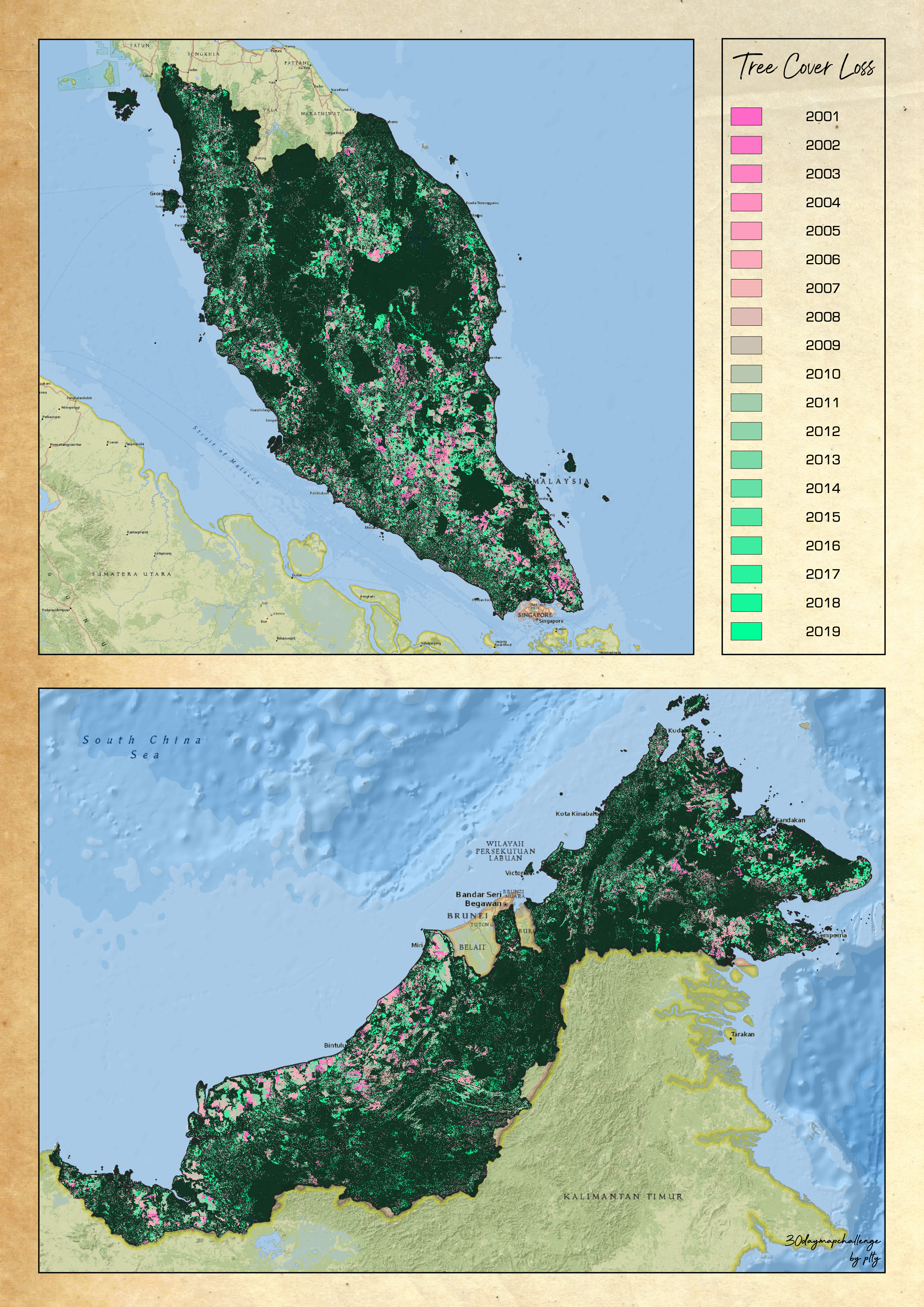The height and width of the screenshot is (1307, 924).
Task: Click the BRUNEI country label
Action: [x=467, y=915]
